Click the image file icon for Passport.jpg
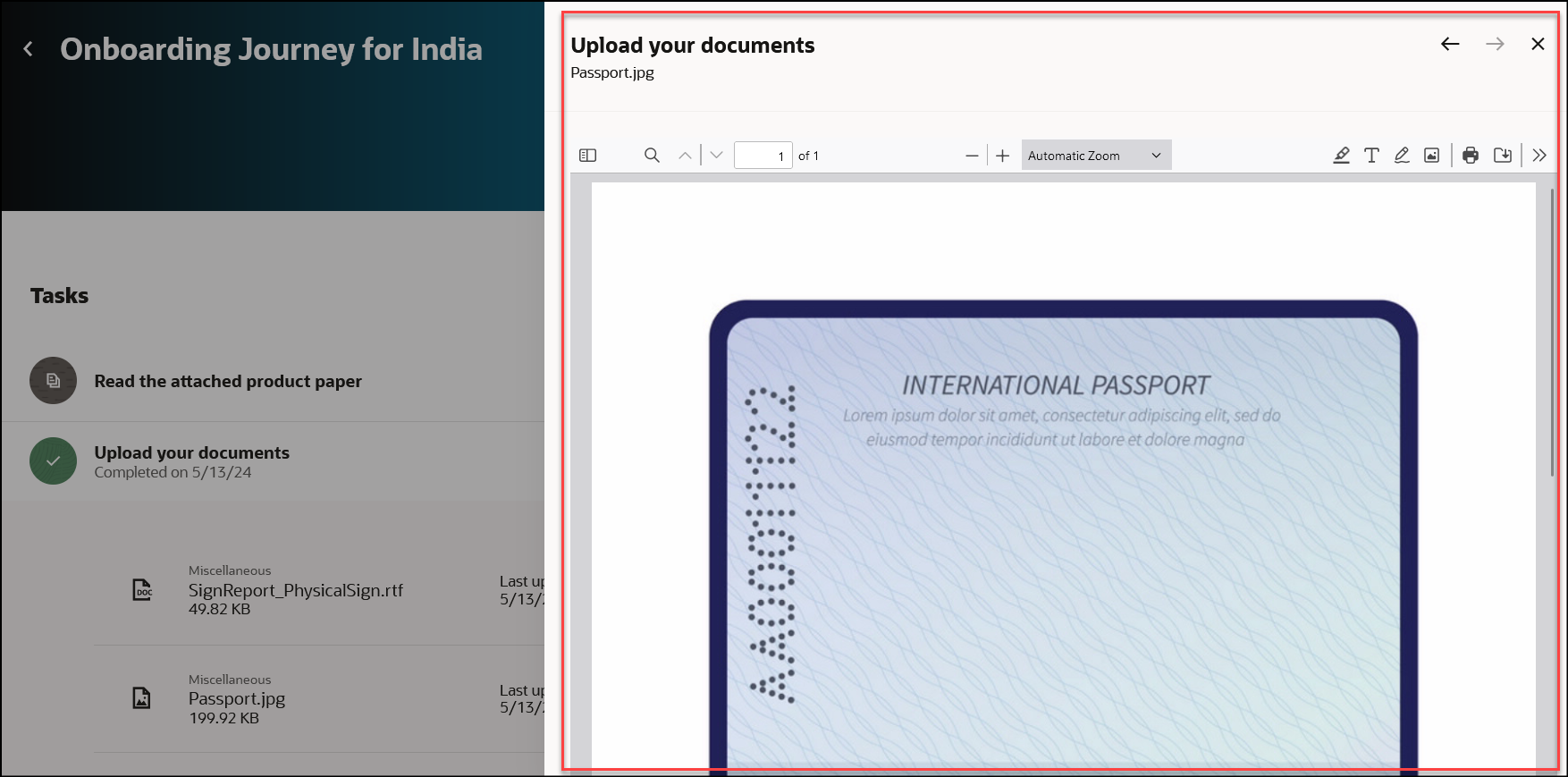The width and height of the screenshot is (1568, 777). (142, 698)
